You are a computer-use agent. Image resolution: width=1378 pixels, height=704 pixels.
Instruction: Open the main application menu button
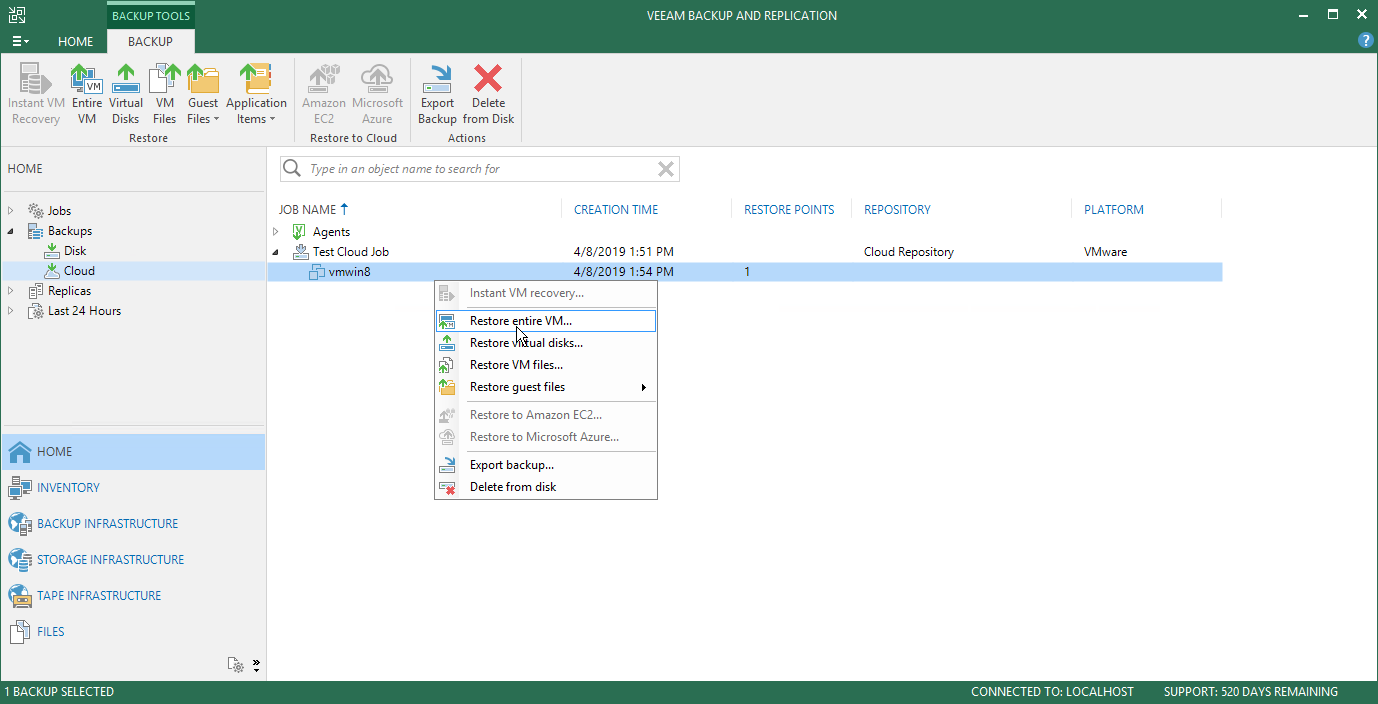point(20,42)
